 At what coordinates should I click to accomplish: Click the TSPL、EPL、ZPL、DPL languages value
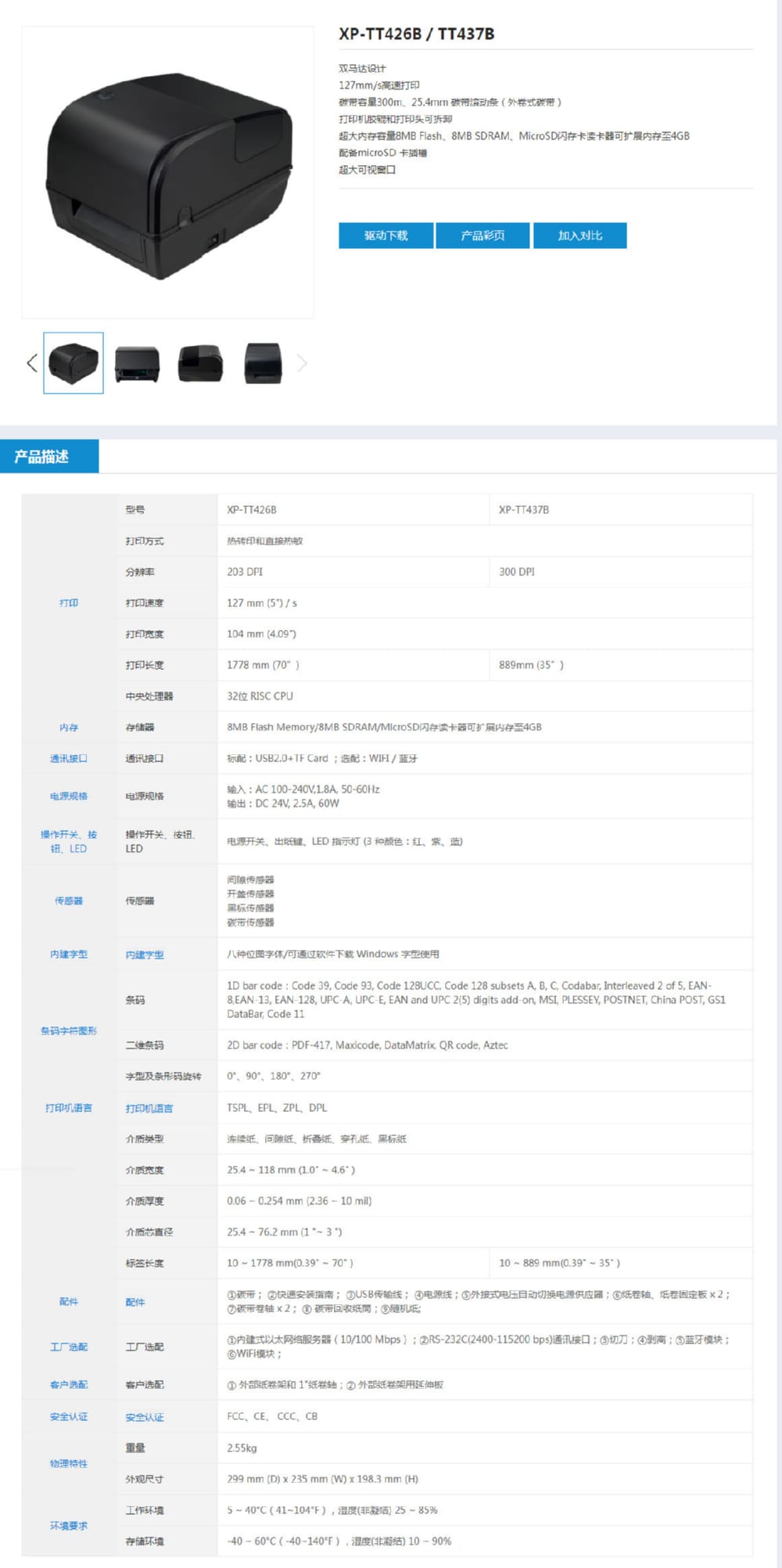pyautogui.click(x=277, y=1108)
